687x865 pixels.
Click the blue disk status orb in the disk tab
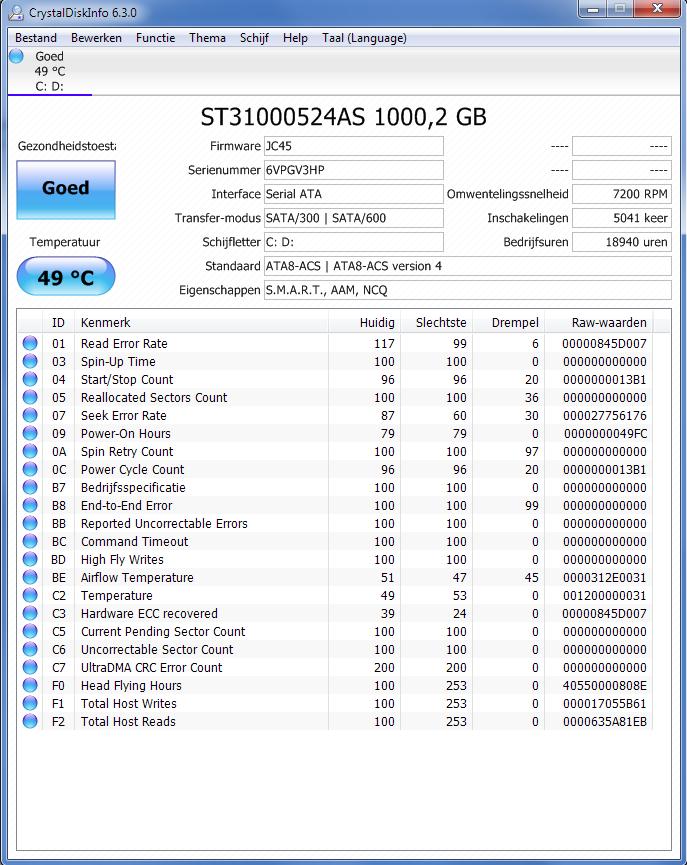17,56
